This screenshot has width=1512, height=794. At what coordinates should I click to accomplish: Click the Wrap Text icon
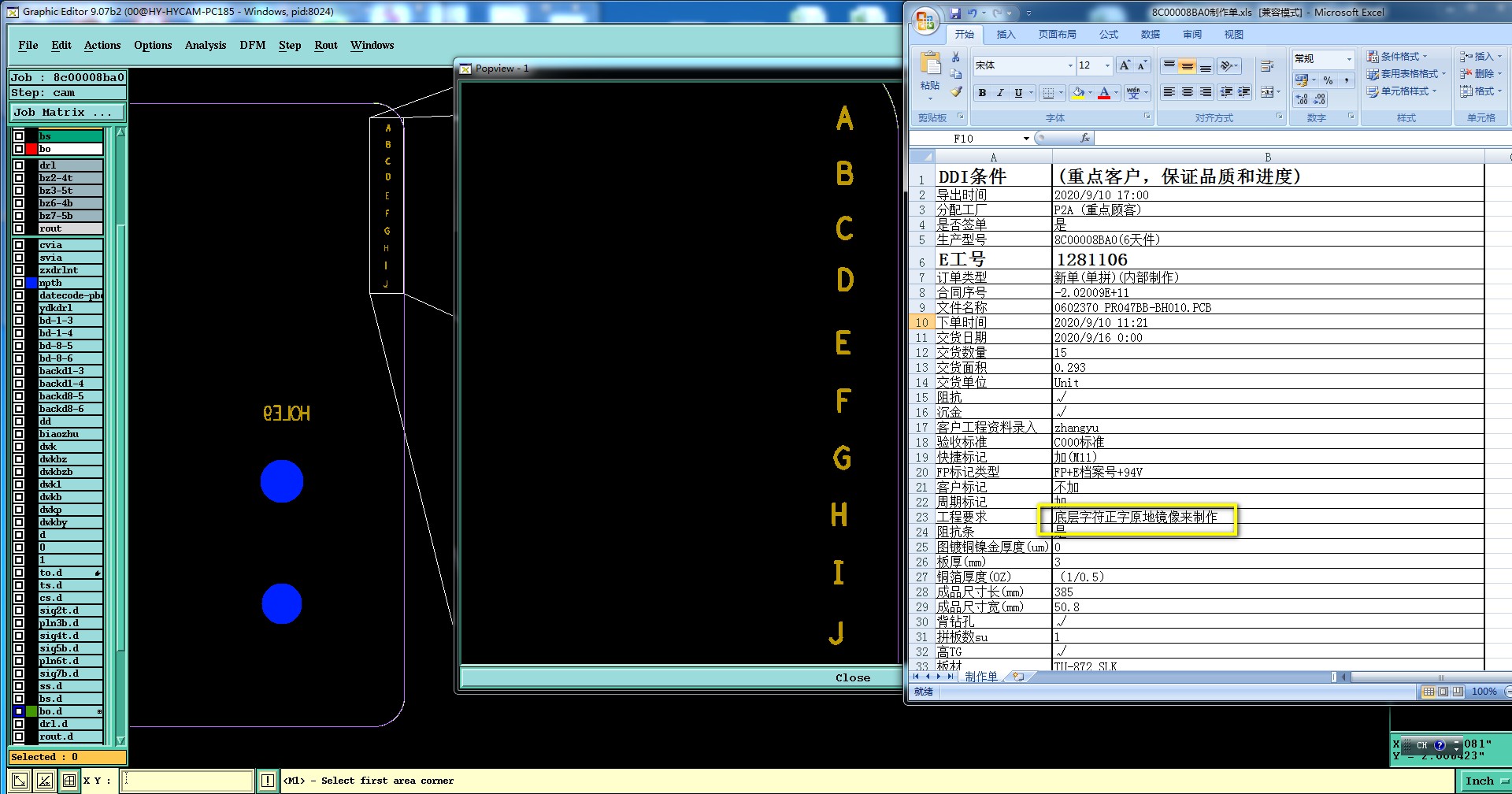[x=1267, y=66]
